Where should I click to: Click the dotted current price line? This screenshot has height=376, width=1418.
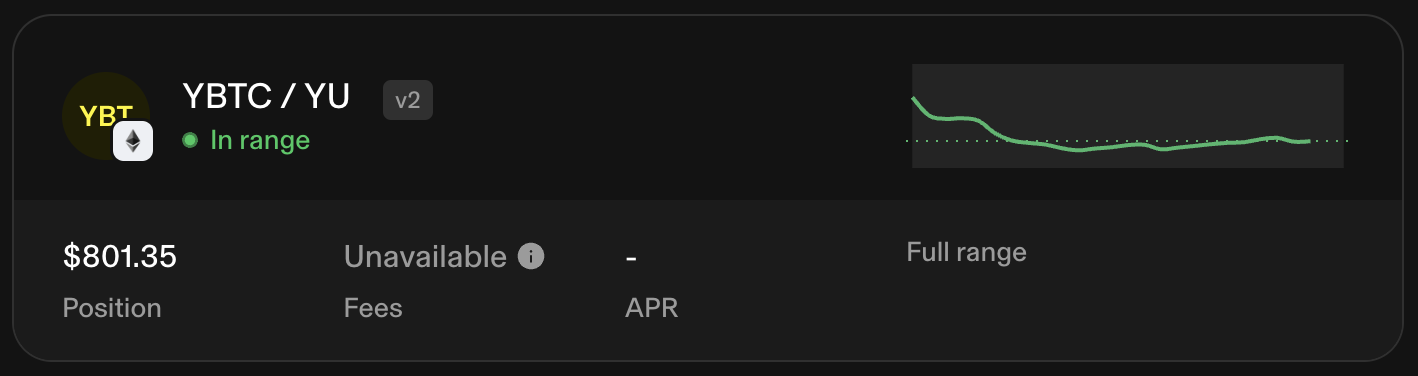pos(1127,141)
